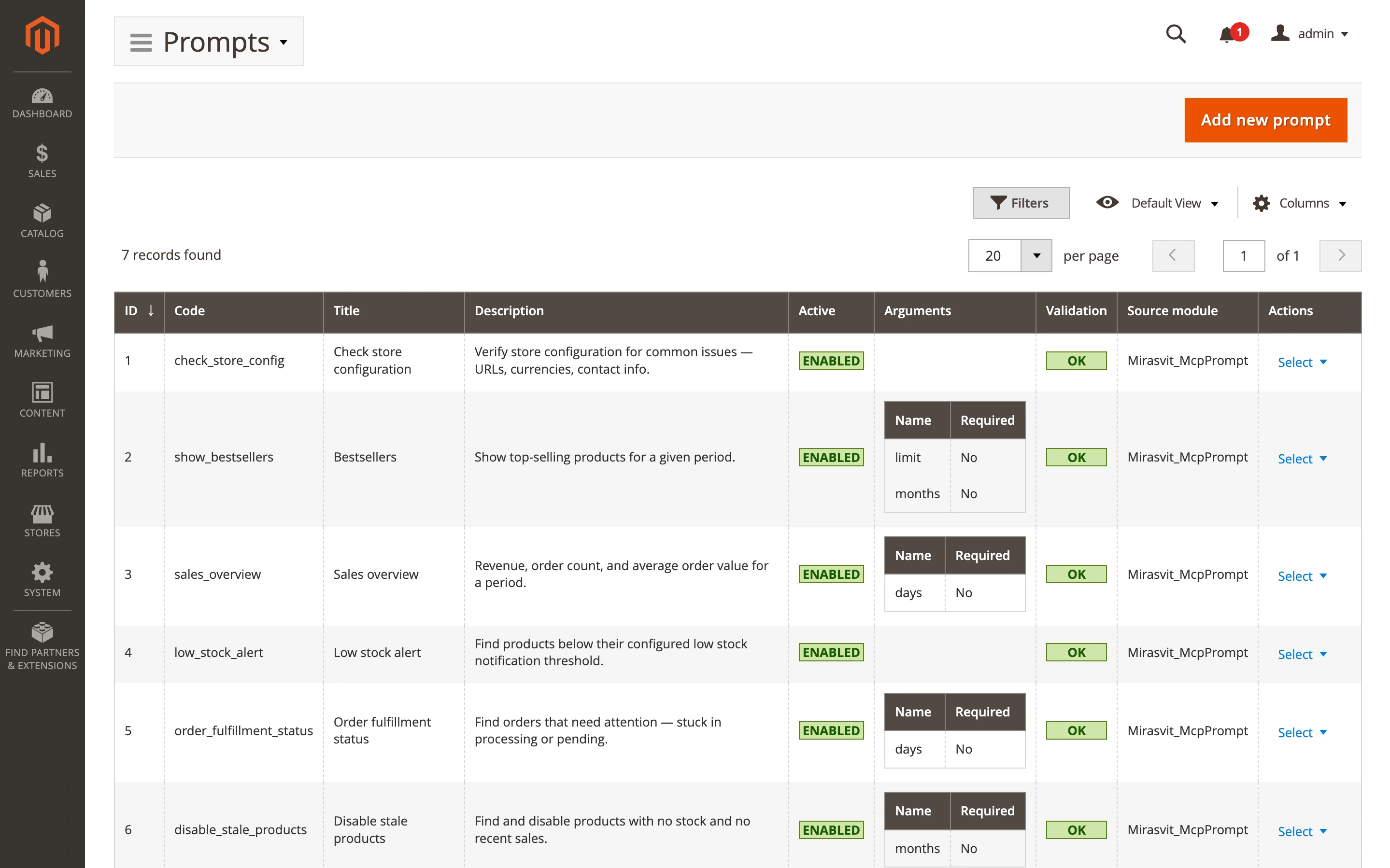The width and height of the screenshot is (1390, 868).
Task: Click Add new prompt button
Action: (1265, 120)
